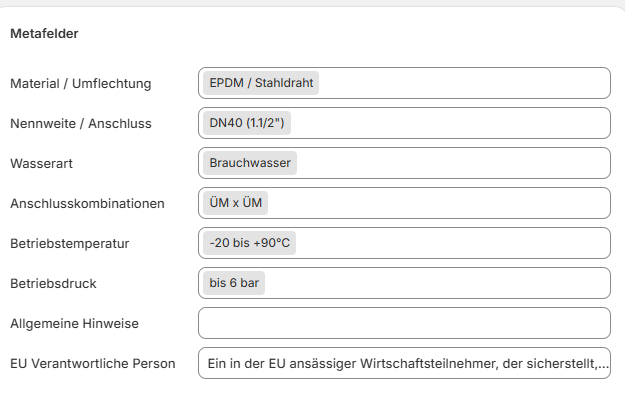
Task: Select the ÜM x ÜM tag
Action: [236, 203]
